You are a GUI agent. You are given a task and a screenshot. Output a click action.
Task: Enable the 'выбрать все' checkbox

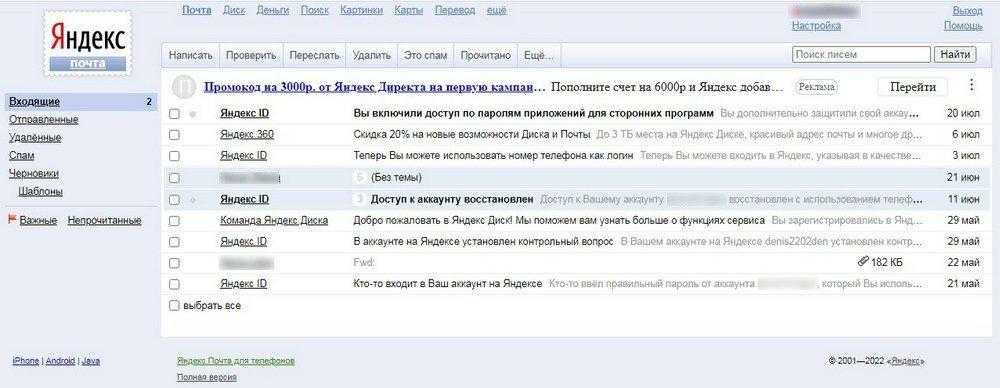[174, 306]
